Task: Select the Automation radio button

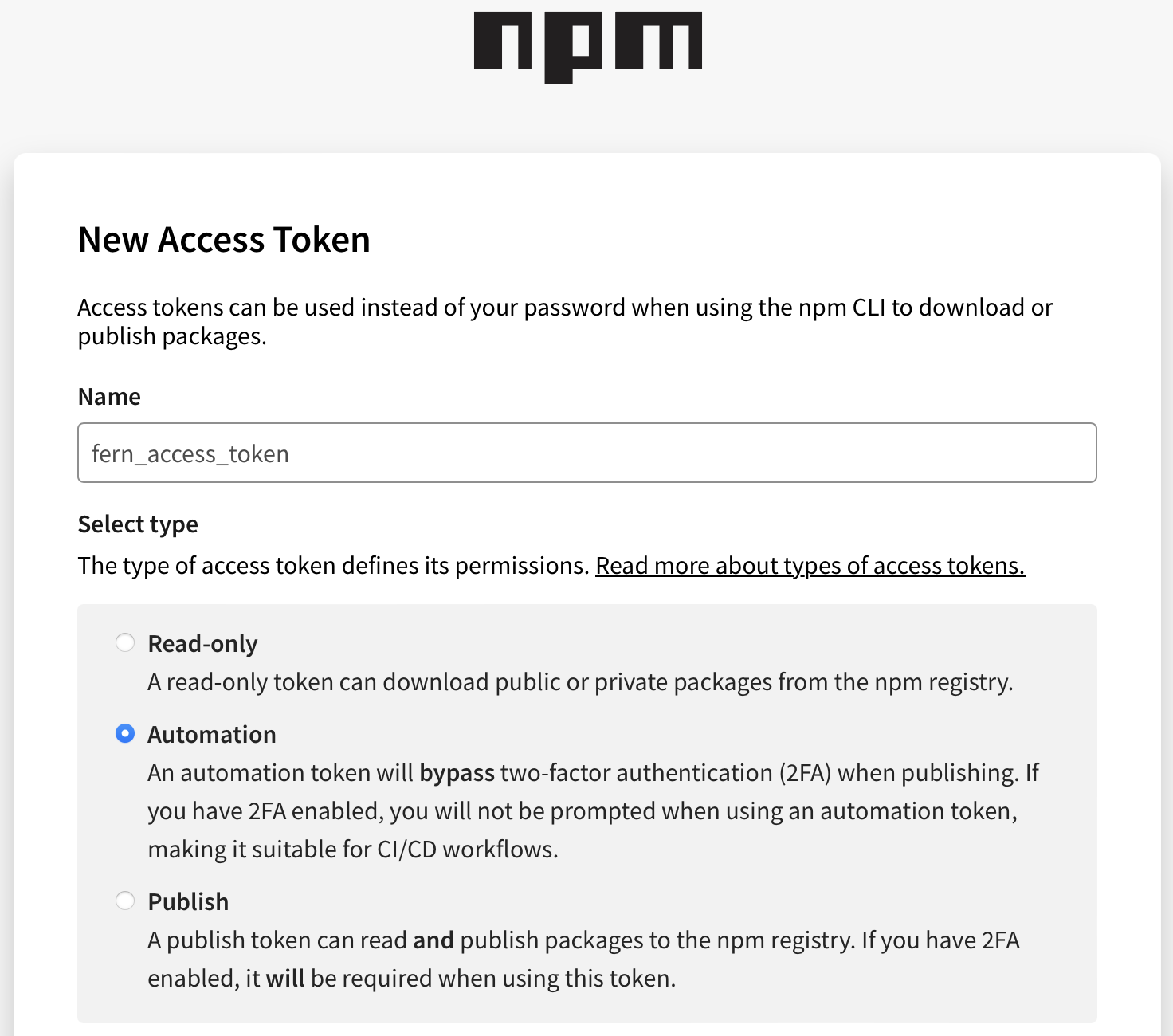Action: click(x=125, y=733)
